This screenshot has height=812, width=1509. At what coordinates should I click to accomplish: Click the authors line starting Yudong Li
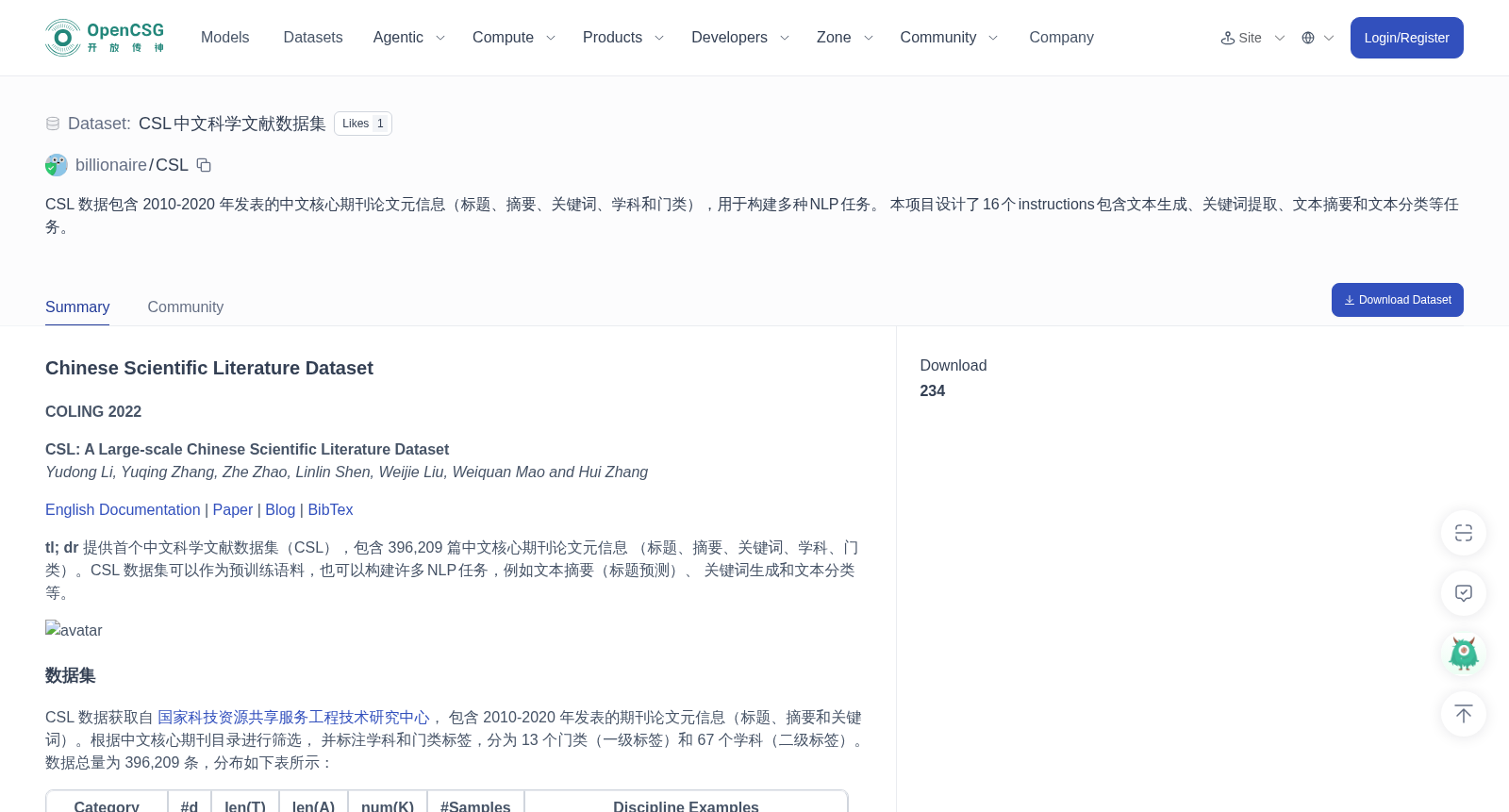346,472
